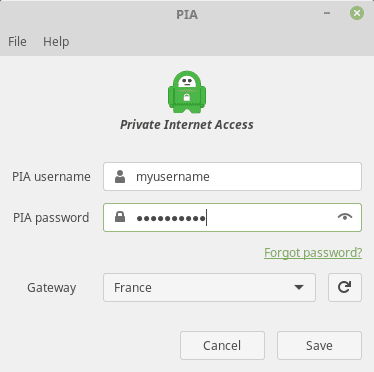
Task: Click the padlock icon in password field
Action: pyautogui.click(x=120, y=217)
